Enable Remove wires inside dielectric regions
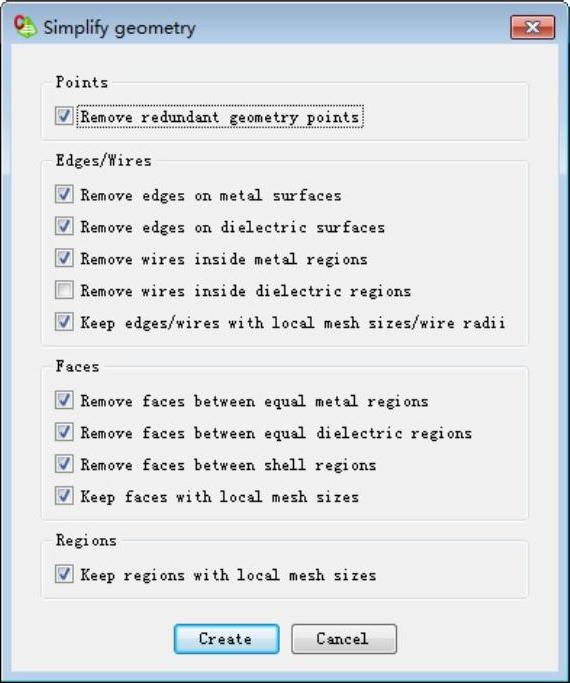570x683 pixels. click(x=64, y=290)
